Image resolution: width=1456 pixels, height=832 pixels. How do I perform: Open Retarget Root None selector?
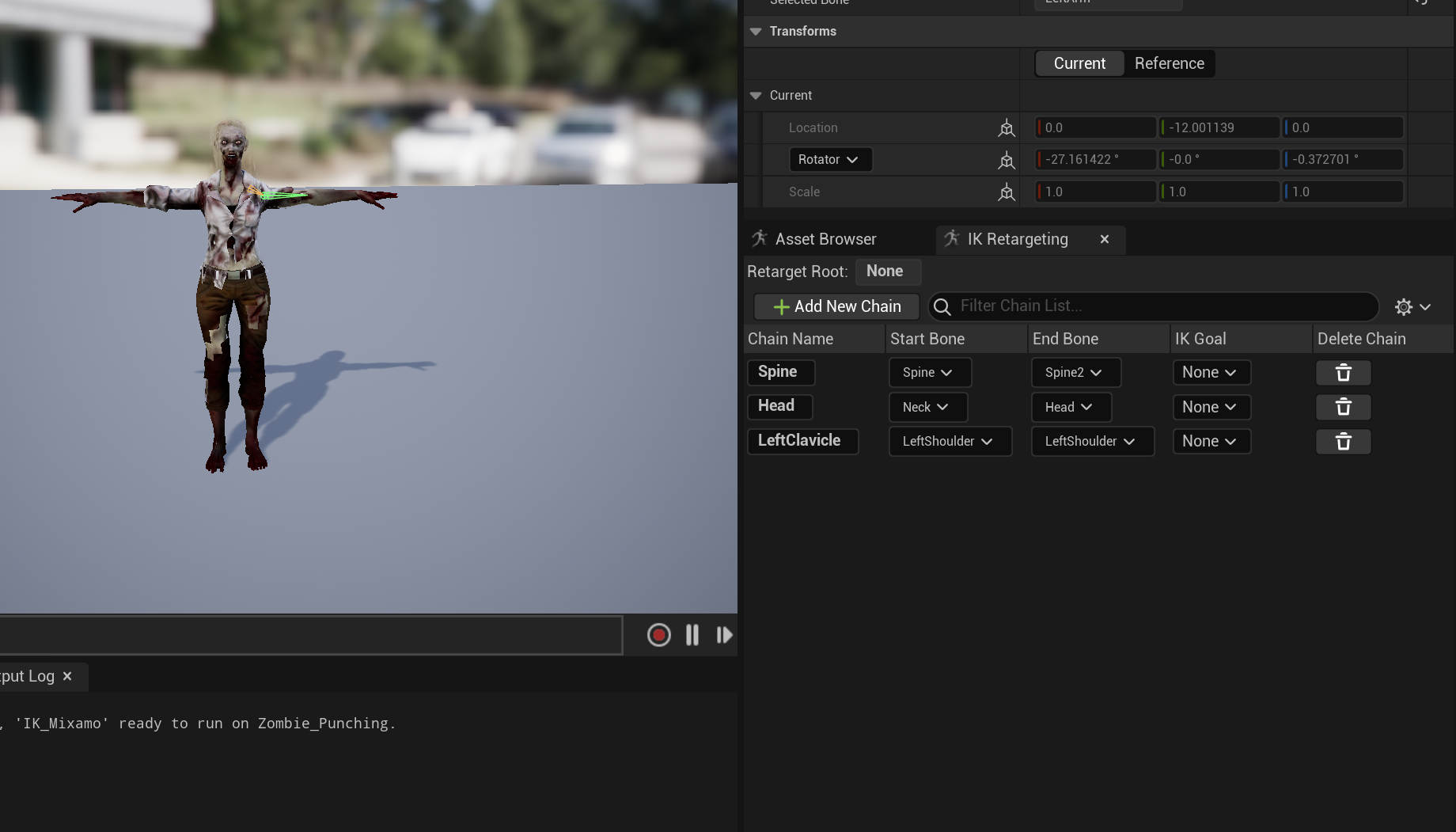point(888,272)
